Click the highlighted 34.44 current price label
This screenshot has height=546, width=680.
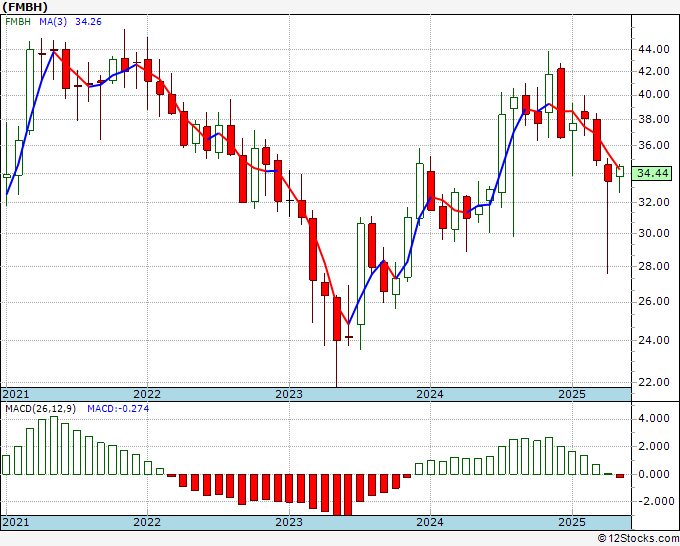(652, 173)
